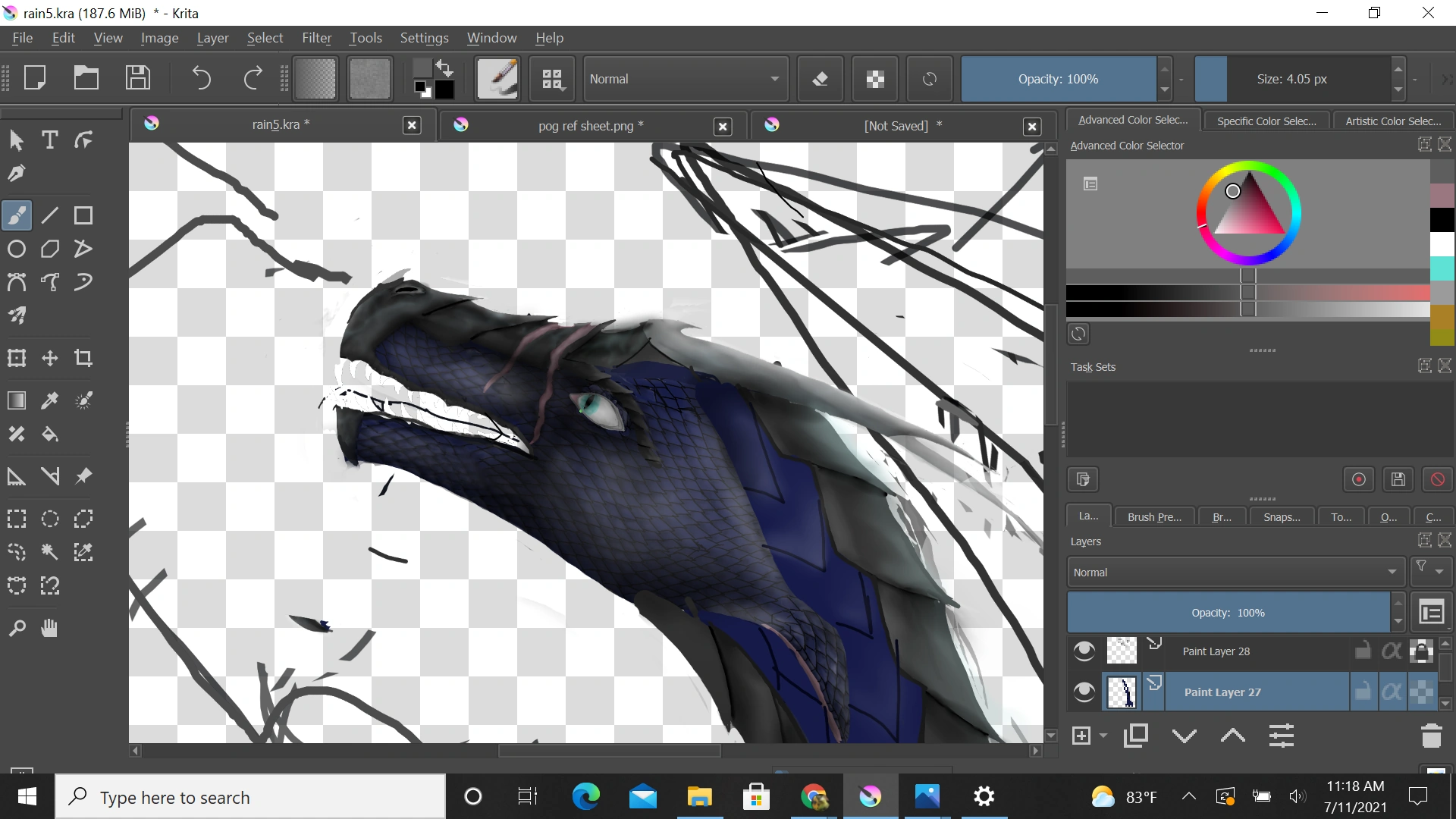Select the Text tool
The width and height of the screenshot is (1456, 819).
pyautogui.click(x=49, y=139)
